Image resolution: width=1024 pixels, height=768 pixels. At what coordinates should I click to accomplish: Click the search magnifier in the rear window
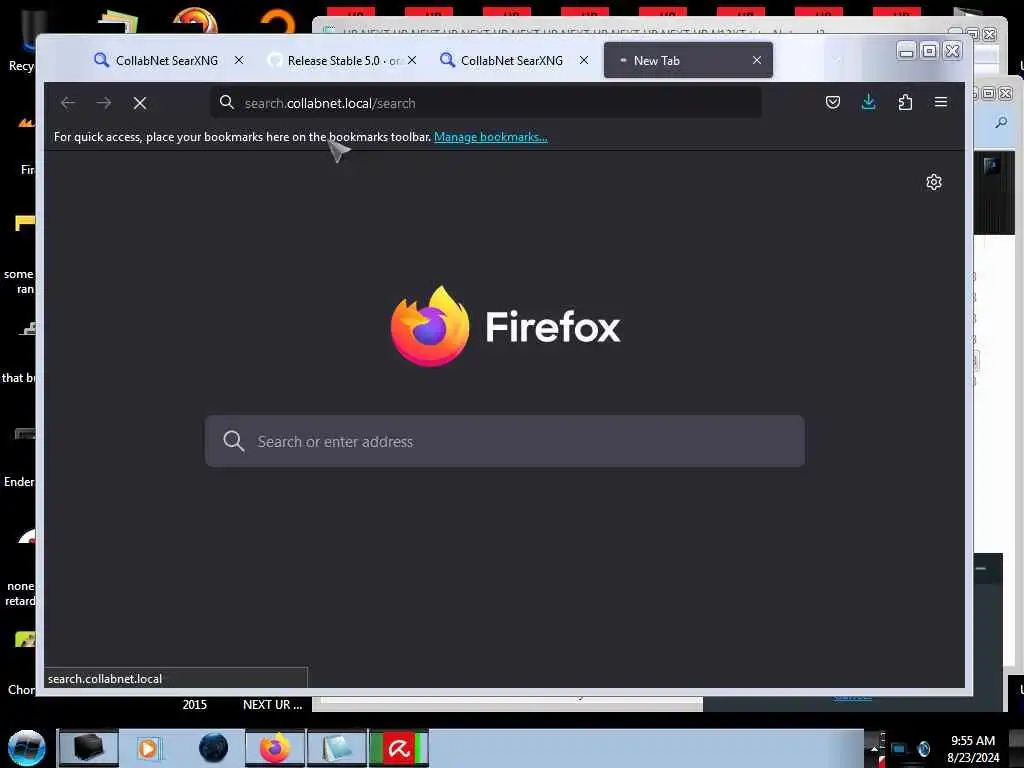click(x=1000, y=122)
